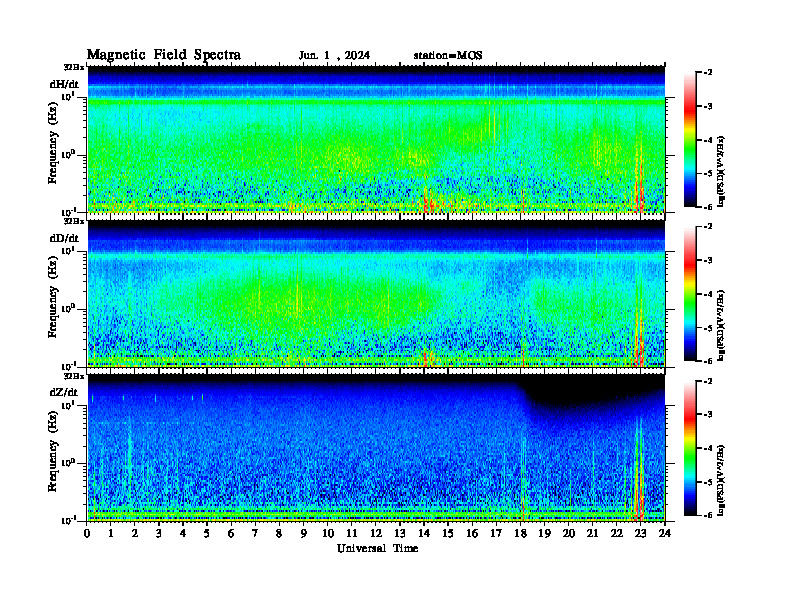Image resolution: width=792 pixels, height=612 pixels.
Task: Click the dH/dt color scale bar
Action: [x=690, y=140]
